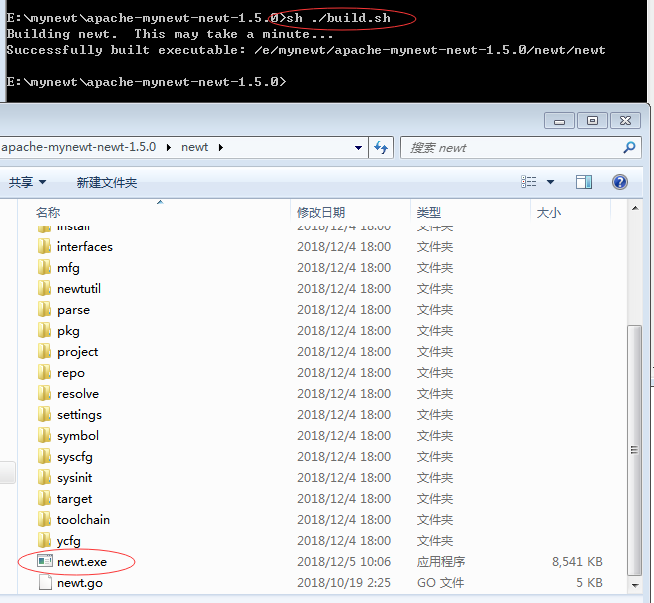Click the search magnifier icon
654x603 pixels.
pos(629,147)
